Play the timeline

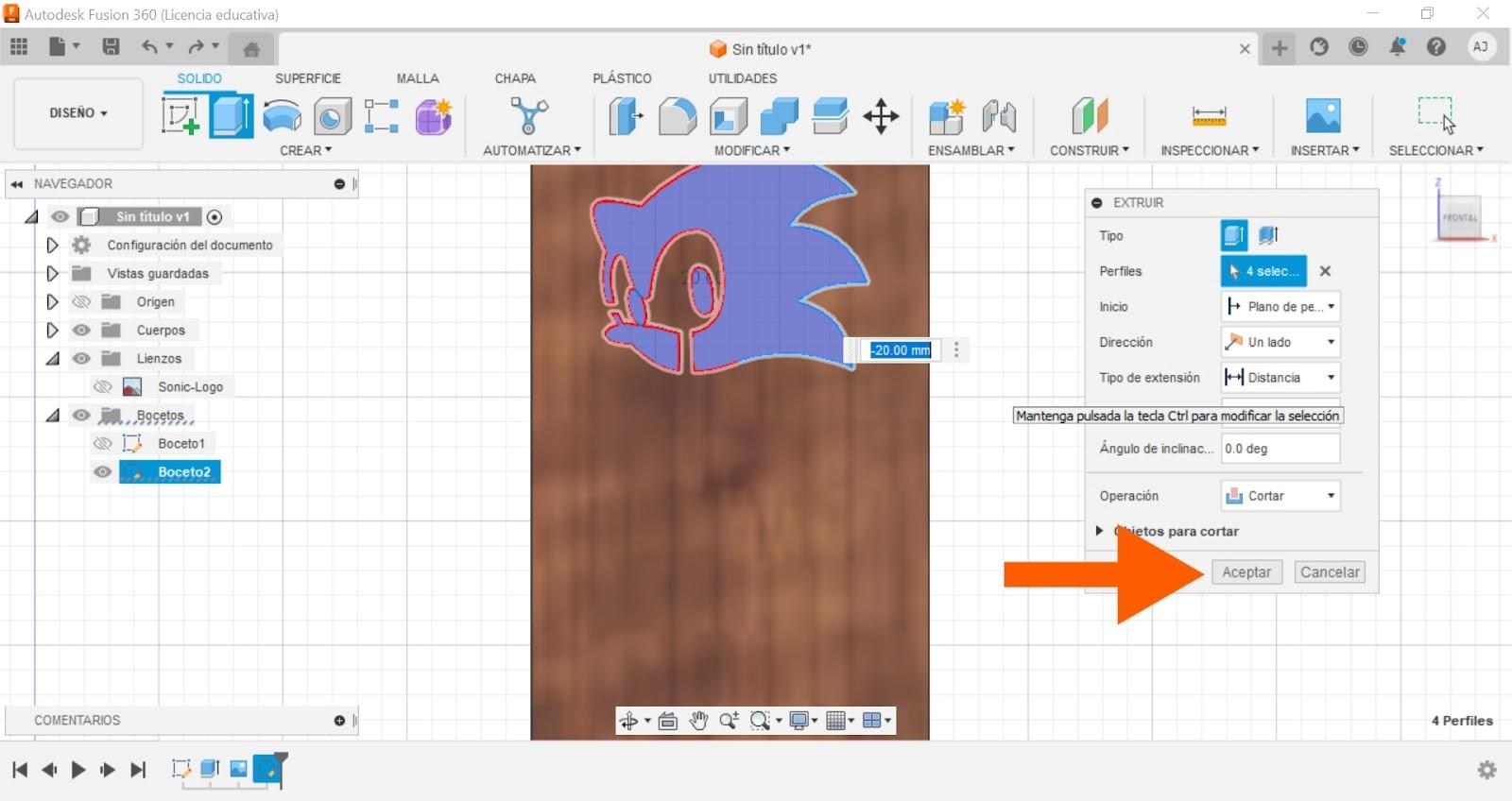(78, 770)
